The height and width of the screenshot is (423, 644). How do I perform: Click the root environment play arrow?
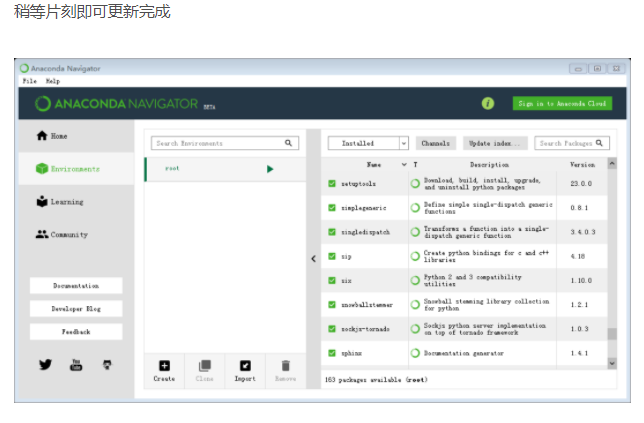pos(270,169)
